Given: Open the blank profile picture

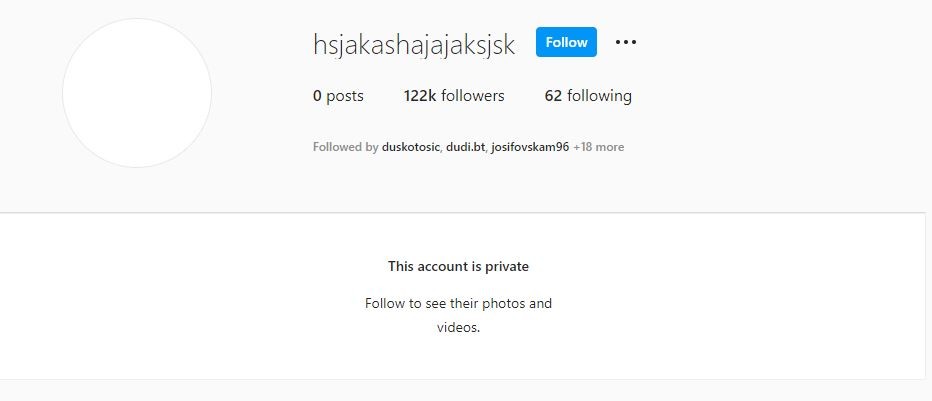Looking at the screenshot, I should tap(137, 93).
